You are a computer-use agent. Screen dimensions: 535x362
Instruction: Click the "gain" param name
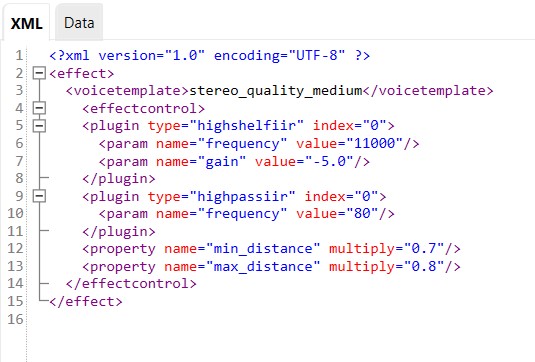point(222,161)
